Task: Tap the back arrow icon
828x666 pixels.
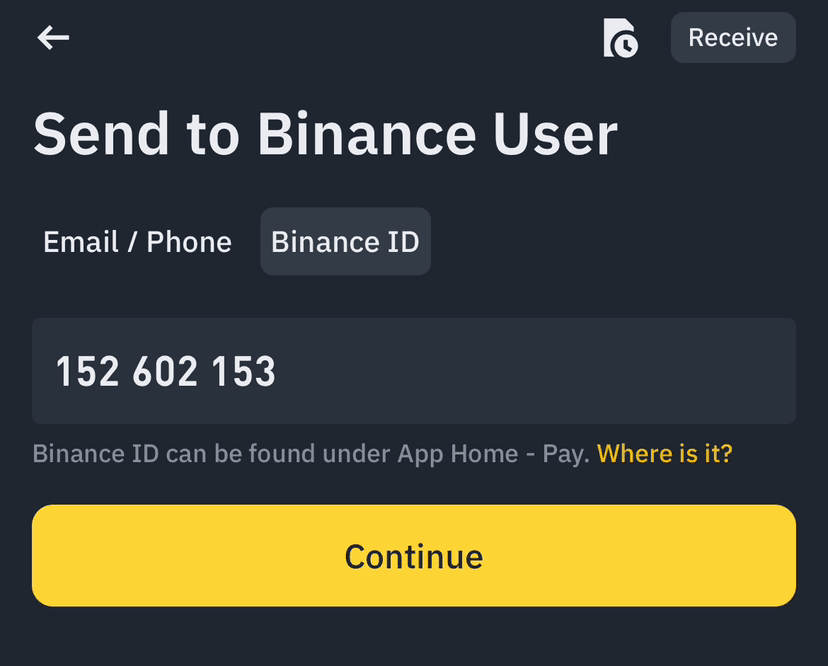Action: [x=53, y=38]
